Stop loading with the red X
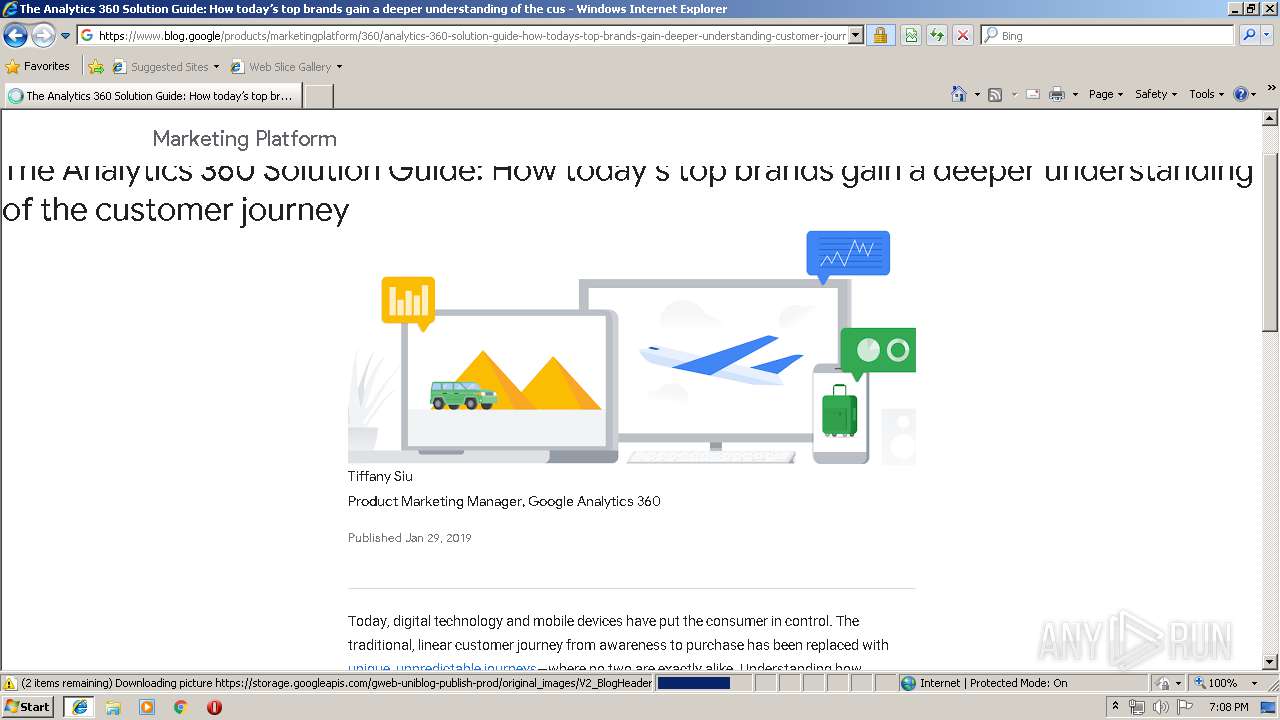Image resolution: width=1280 pixels, height=720 pixels. point(963,36)
